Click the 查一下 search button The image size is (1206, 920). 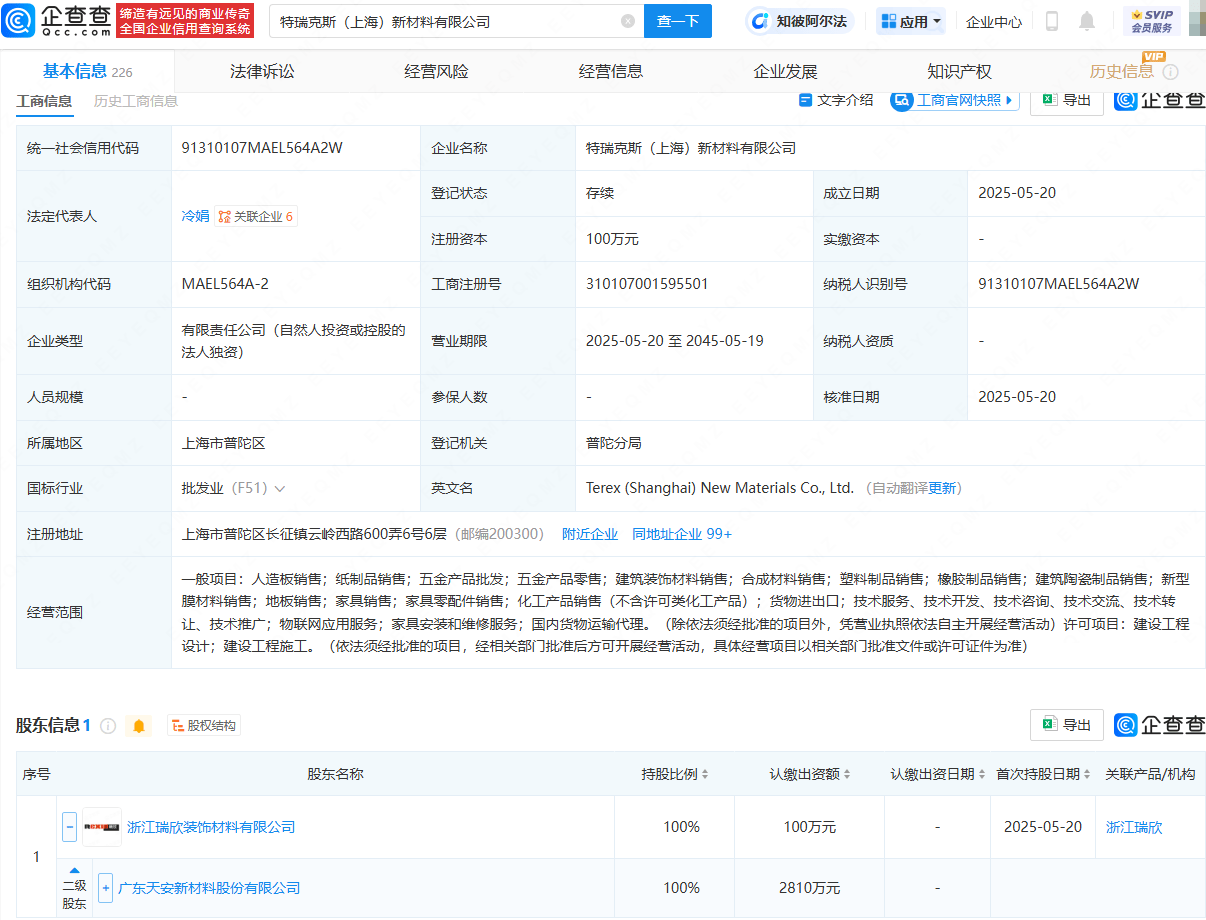coord(677,21)
